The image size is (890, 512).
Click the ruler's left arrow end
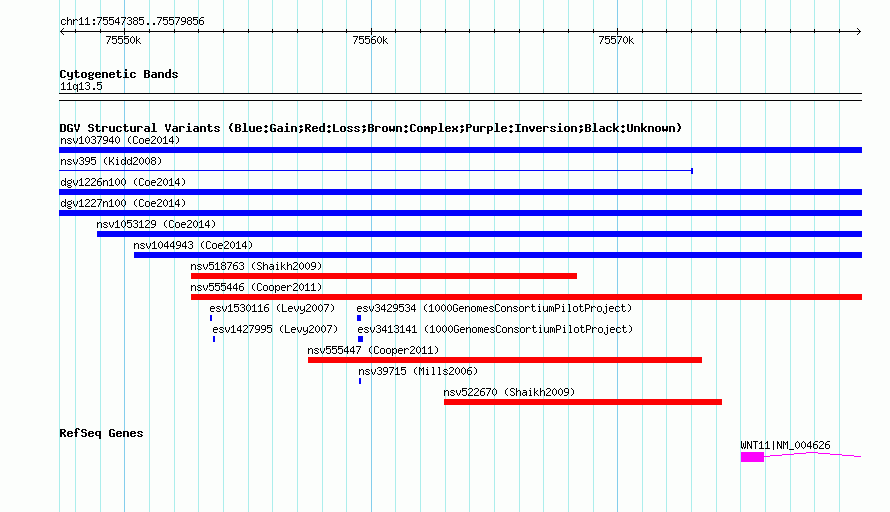(x=62, y=31)
